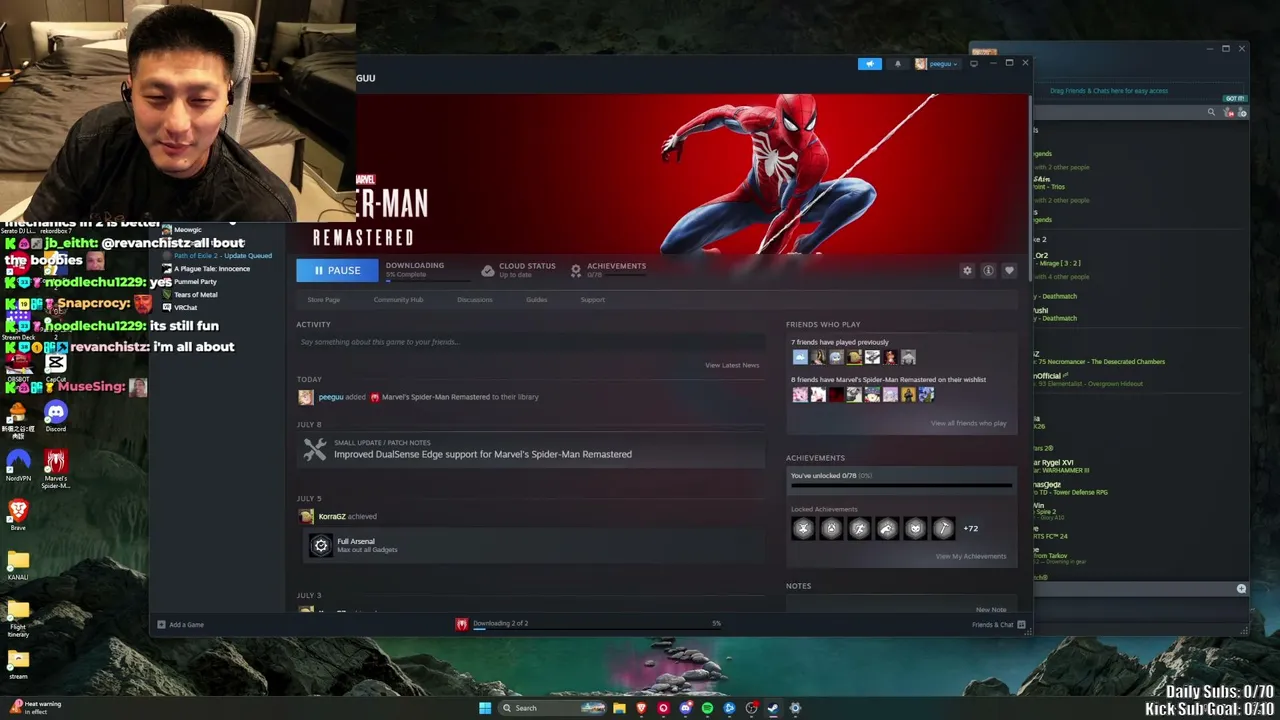Dismiss the GOT IT tip in Friends window
Screen dimensions: 1280x720
(1235, 98)
